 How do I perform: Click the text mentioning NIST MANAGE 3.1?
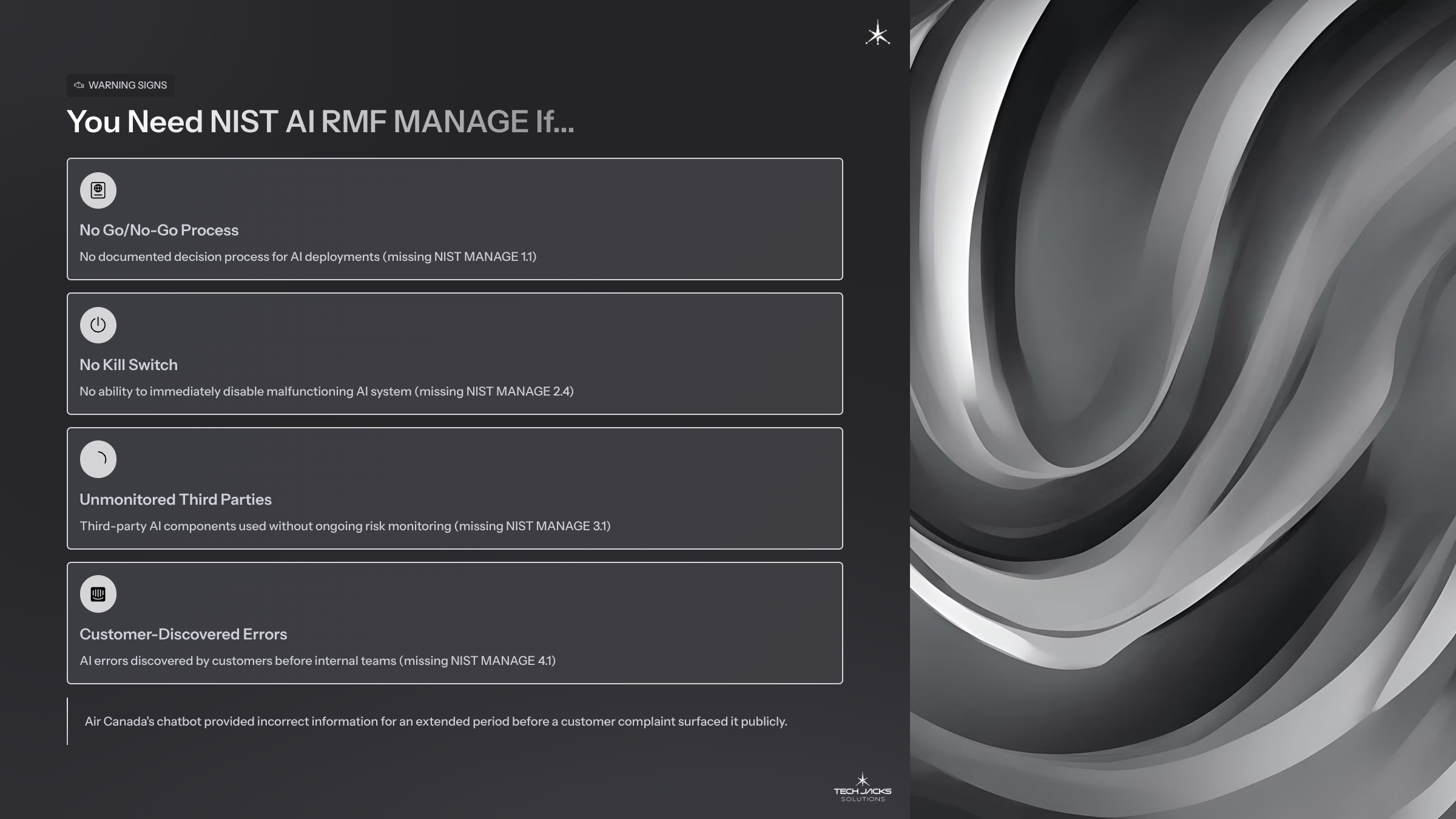[x=345, y=526]
